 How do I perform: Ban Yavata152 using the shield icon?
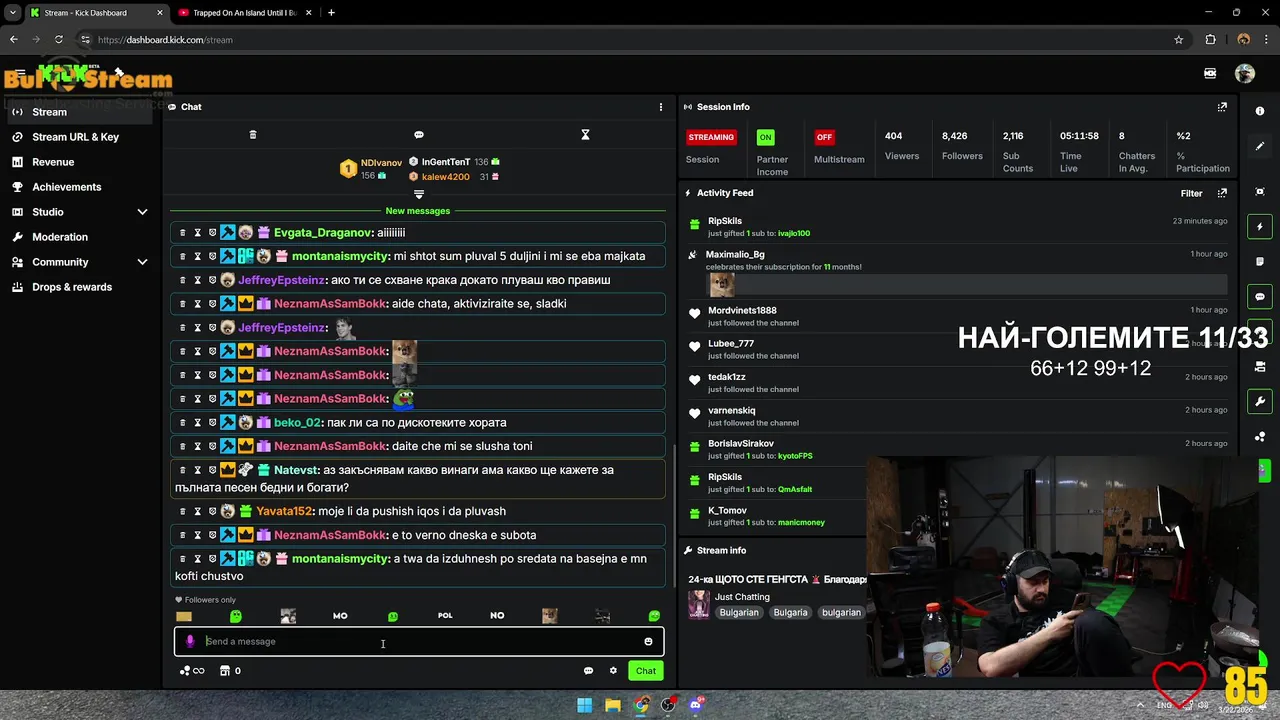212,511
